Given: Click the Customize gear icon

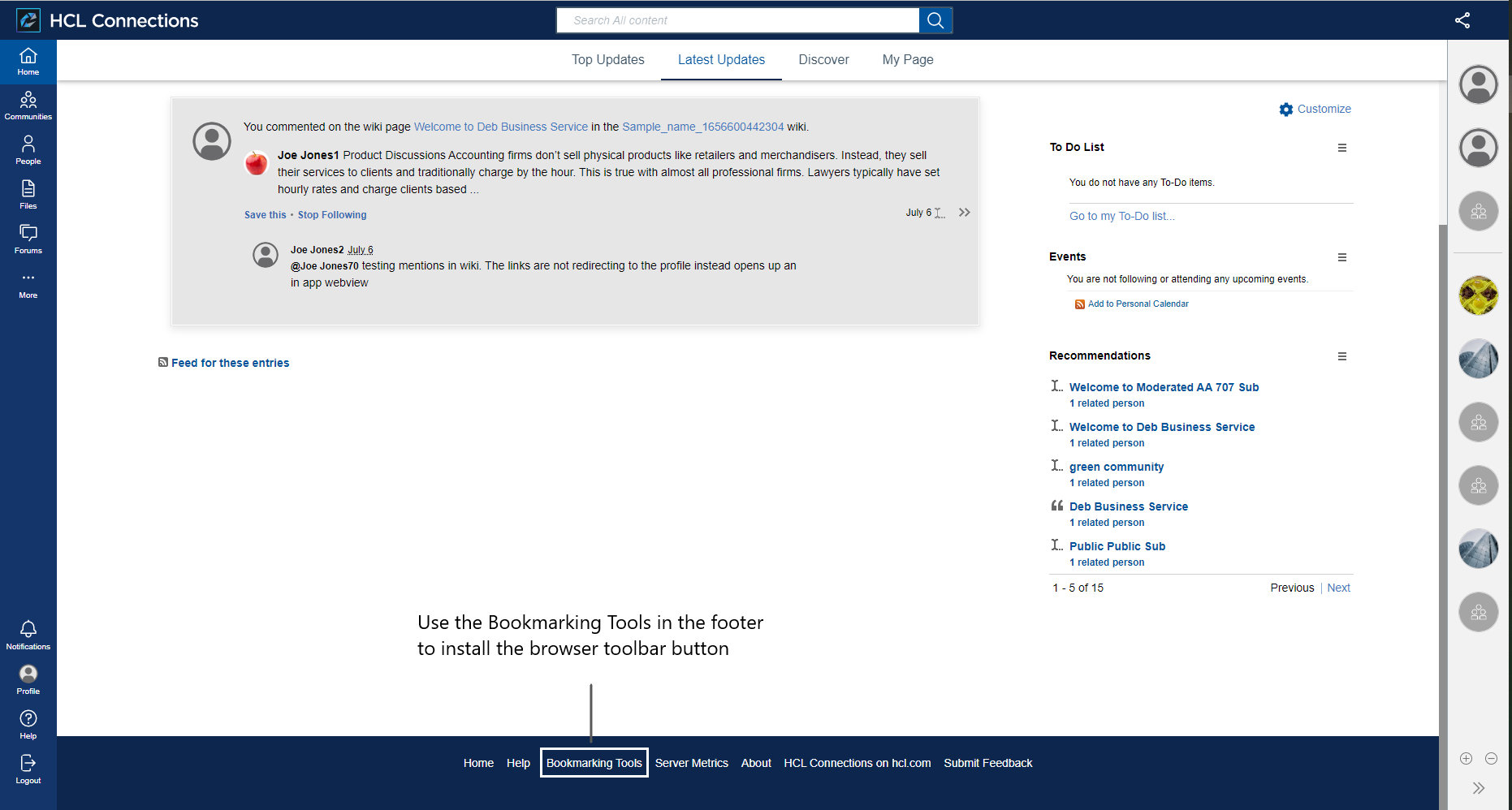Looking at the screenshot, I should coord(1285,109).
